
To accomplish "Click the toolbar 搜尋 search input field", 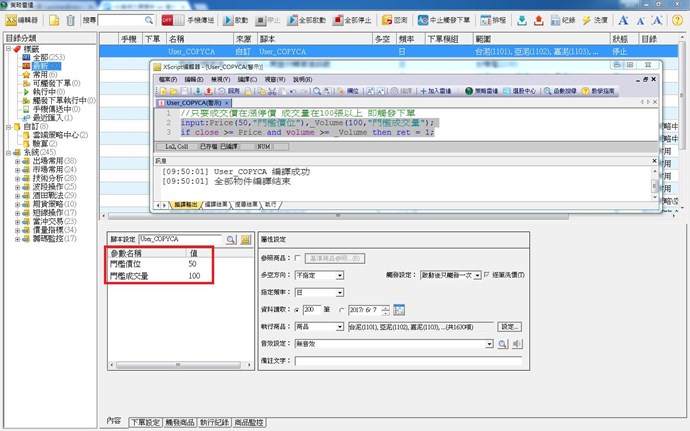I will (125, 20).
